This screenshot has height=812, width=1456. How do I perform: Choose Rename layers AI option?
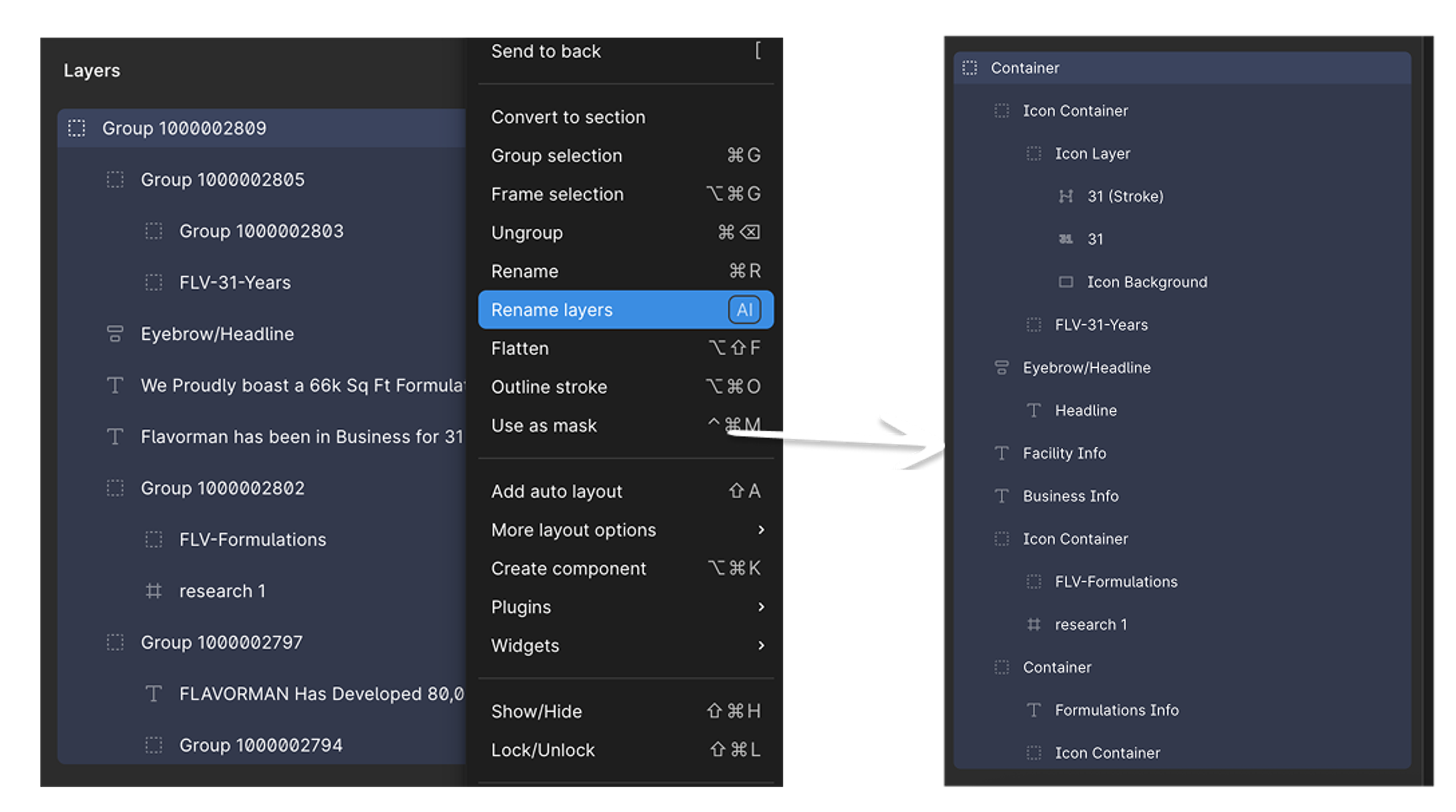[626, 310]
